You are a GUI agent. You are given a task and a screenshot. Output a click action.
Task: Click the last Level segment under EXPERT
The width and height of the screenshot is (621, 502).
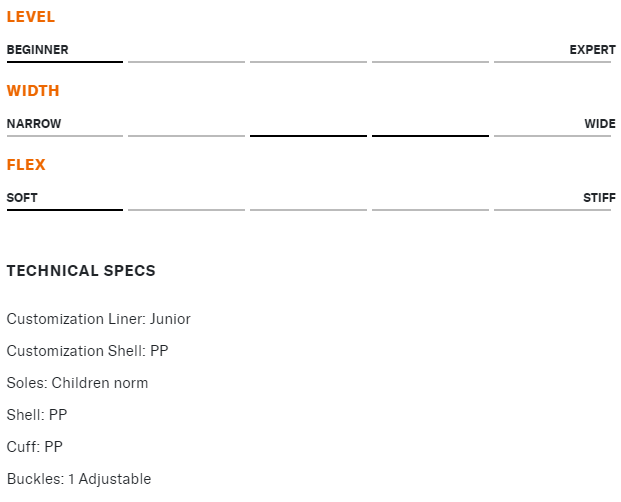[552, 61]
